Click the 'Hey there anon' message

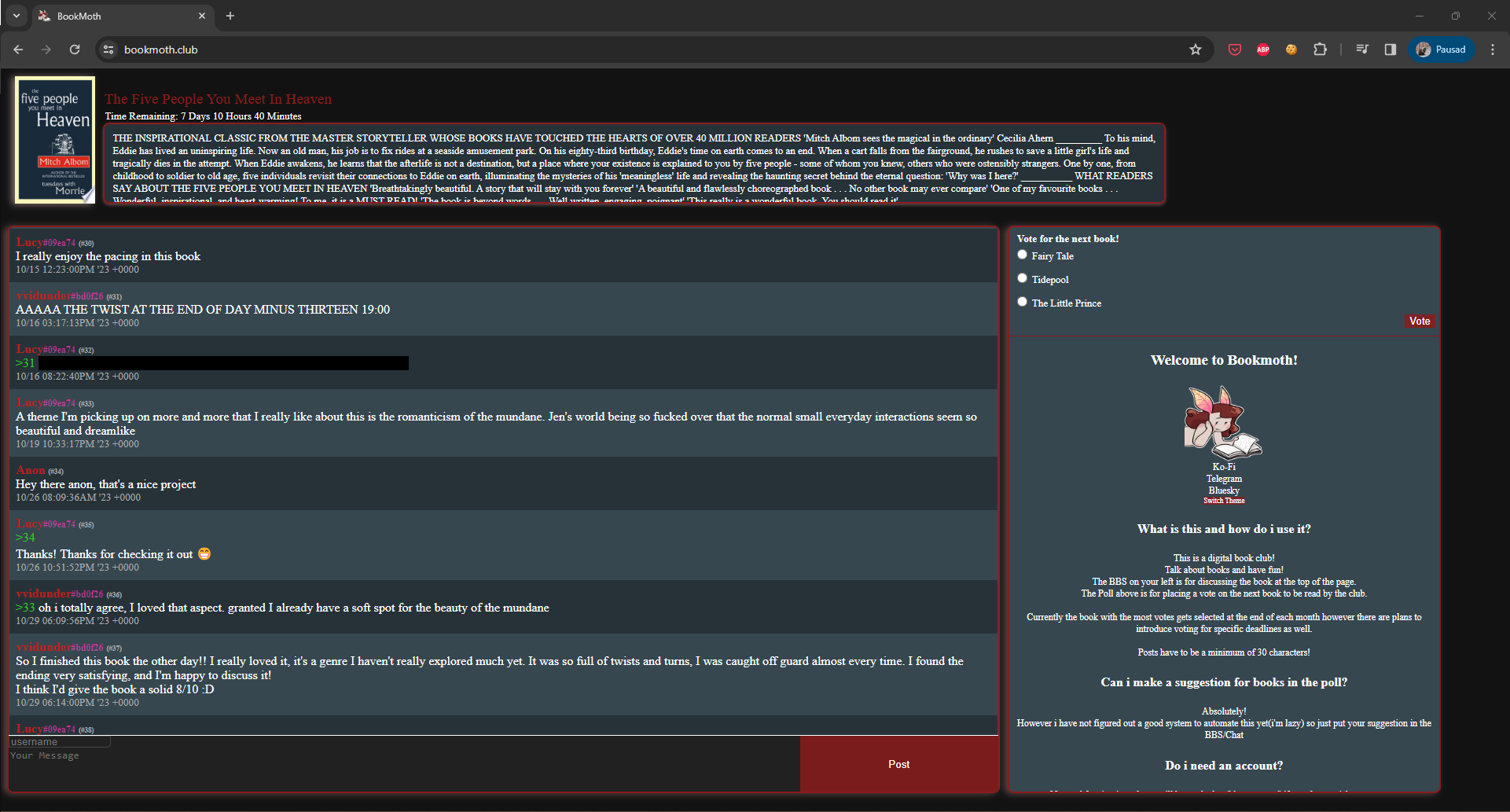point(105,484)
